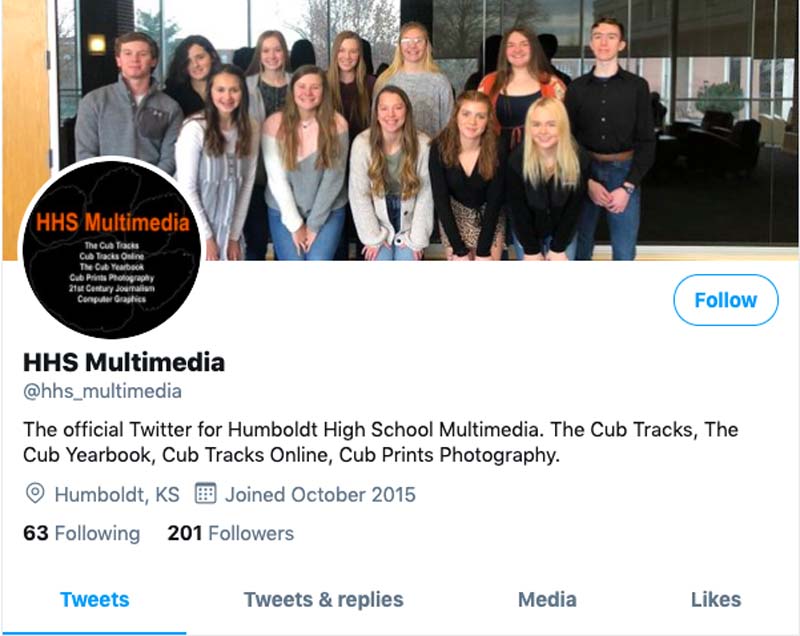Image resolution: width=800 pixels, height=636 pixels.
Task: Click the location pin icon
Action: click(35, 494)
